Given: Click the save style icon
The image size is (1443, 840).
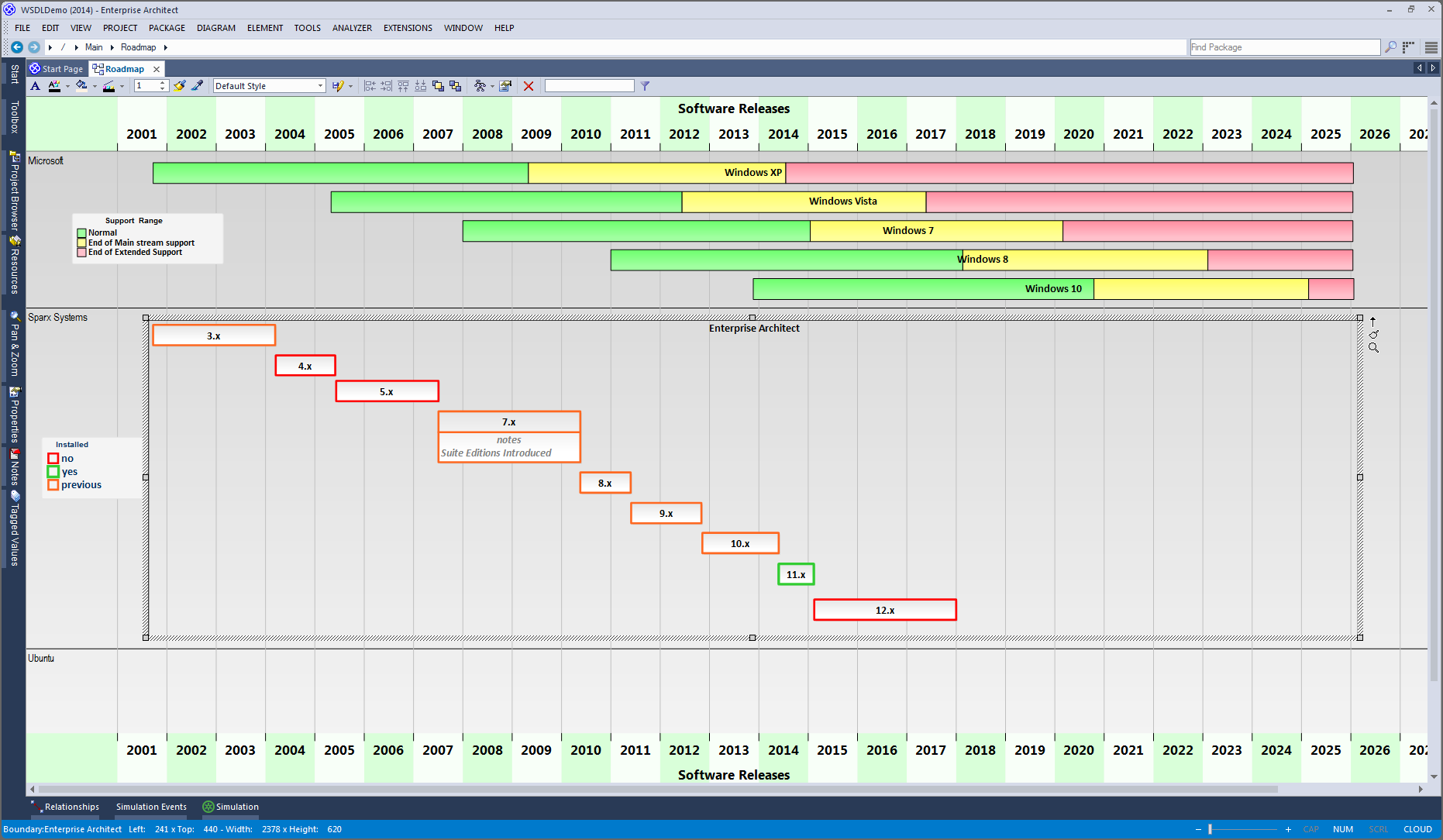Looking at the screenshot, I should coord(338,86).
